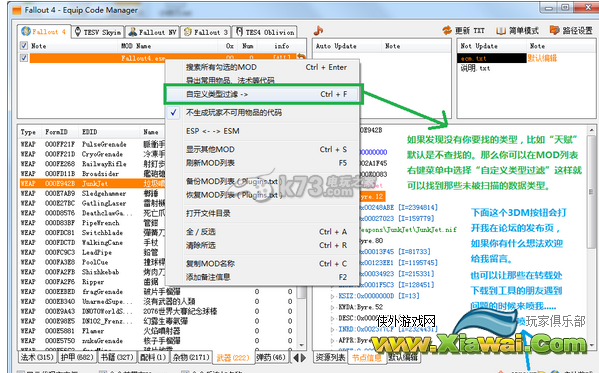
Task: Select 搜索所有勾选的MOD menu entry
Action: [x=262, y=67]
